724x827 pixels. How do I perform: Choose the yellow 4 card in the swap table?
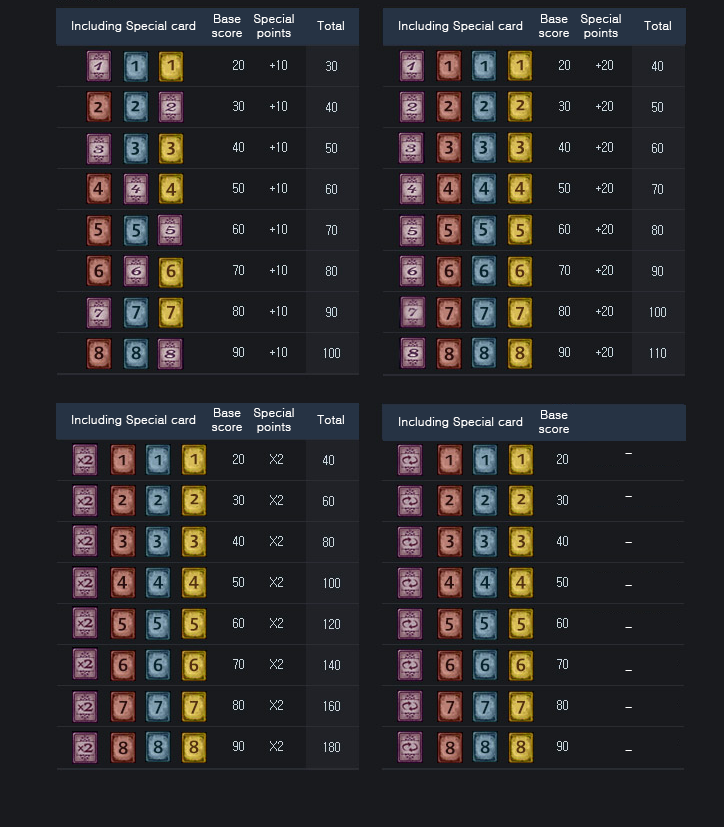click(521, 583)
